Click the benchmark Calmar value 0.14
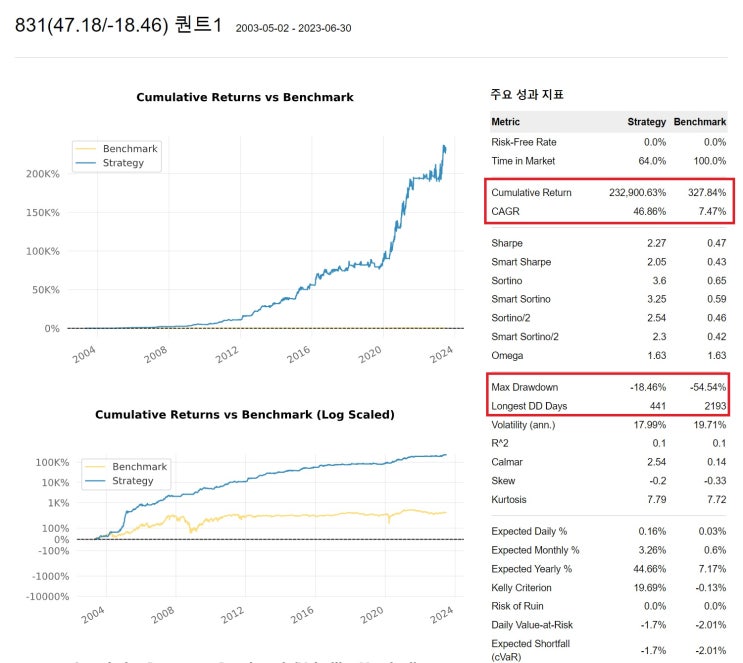The width and height of the screenshot is (743, 663). 716,462
